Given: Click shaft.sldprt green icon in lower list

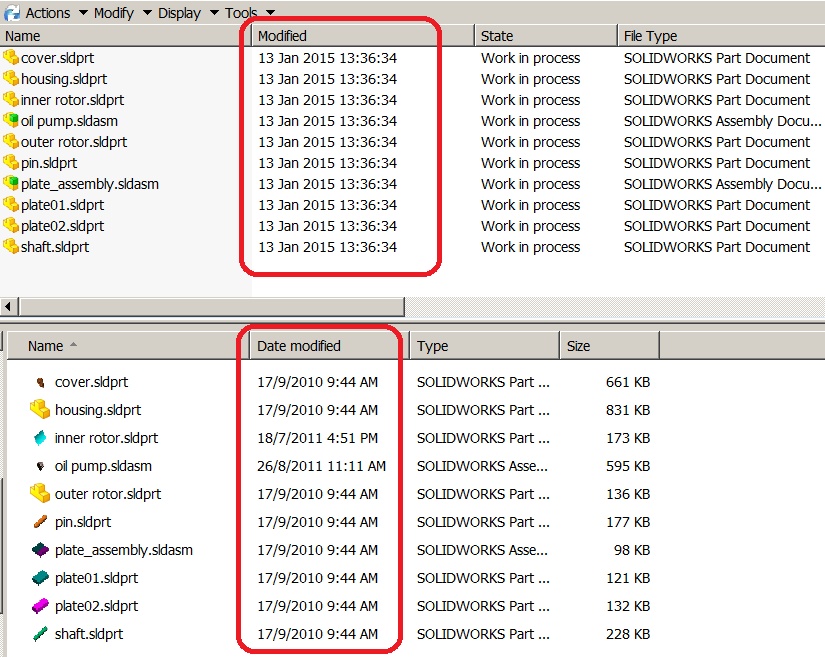Looking at the screenshot, I should click(x=41, y=634).
